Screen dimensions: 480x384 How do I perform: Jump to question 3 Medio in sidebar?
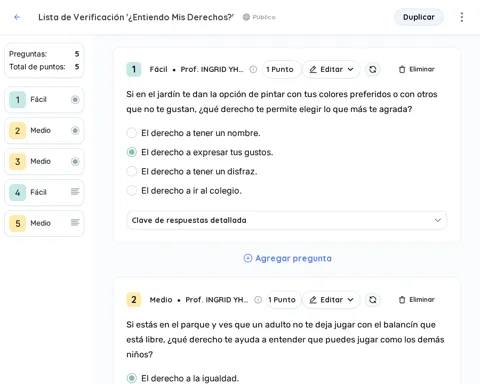(x=44, y=161)
